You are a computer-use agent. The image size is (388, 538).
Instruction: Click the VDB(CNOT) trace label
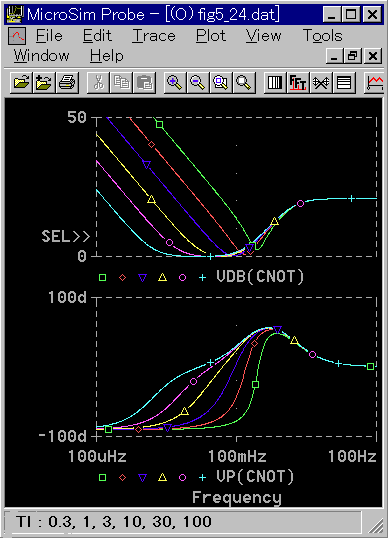tap(260, 277)
